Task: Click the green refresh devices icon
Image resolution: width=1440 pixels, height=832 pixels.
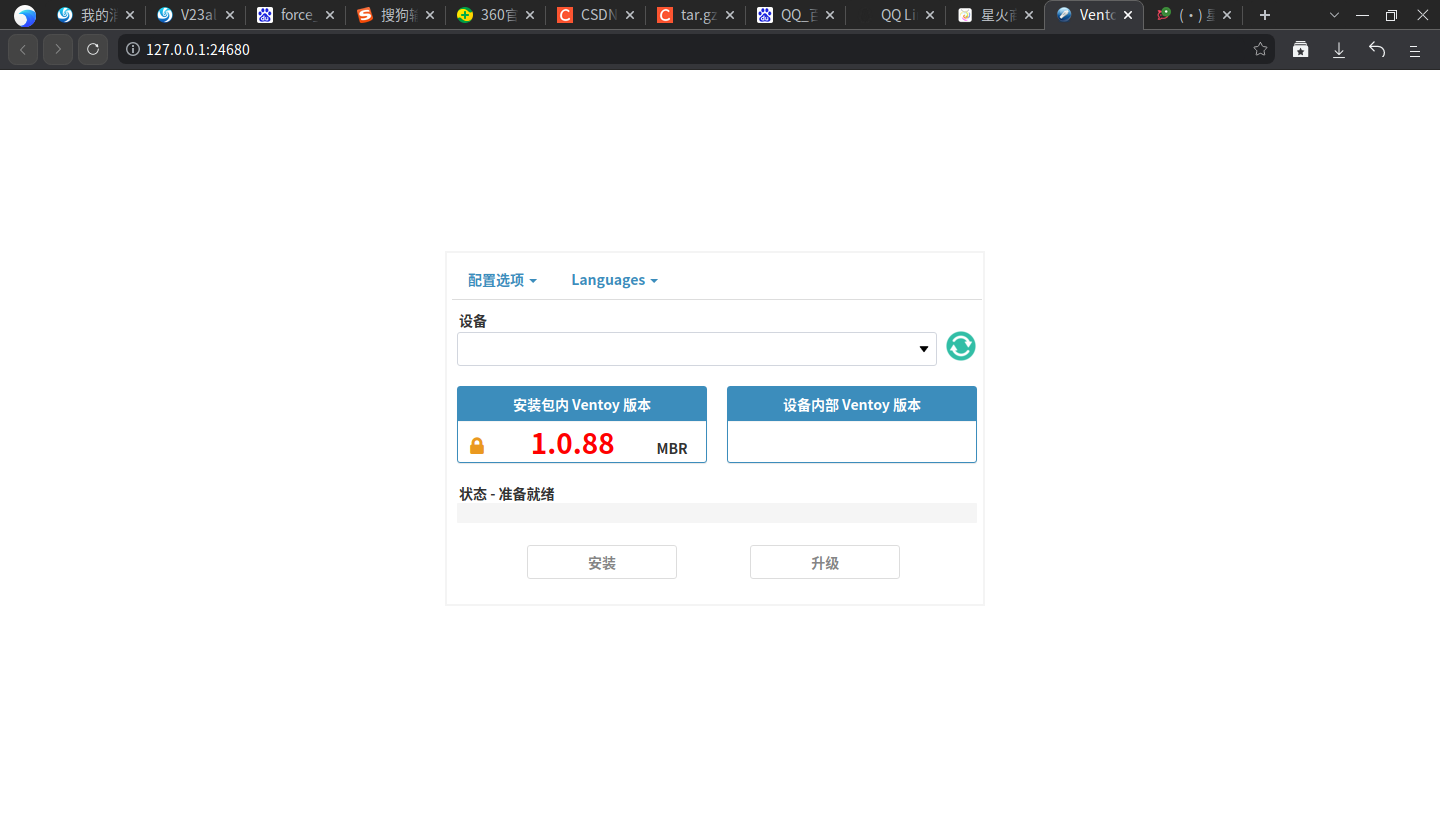Action: coord(961,346)
